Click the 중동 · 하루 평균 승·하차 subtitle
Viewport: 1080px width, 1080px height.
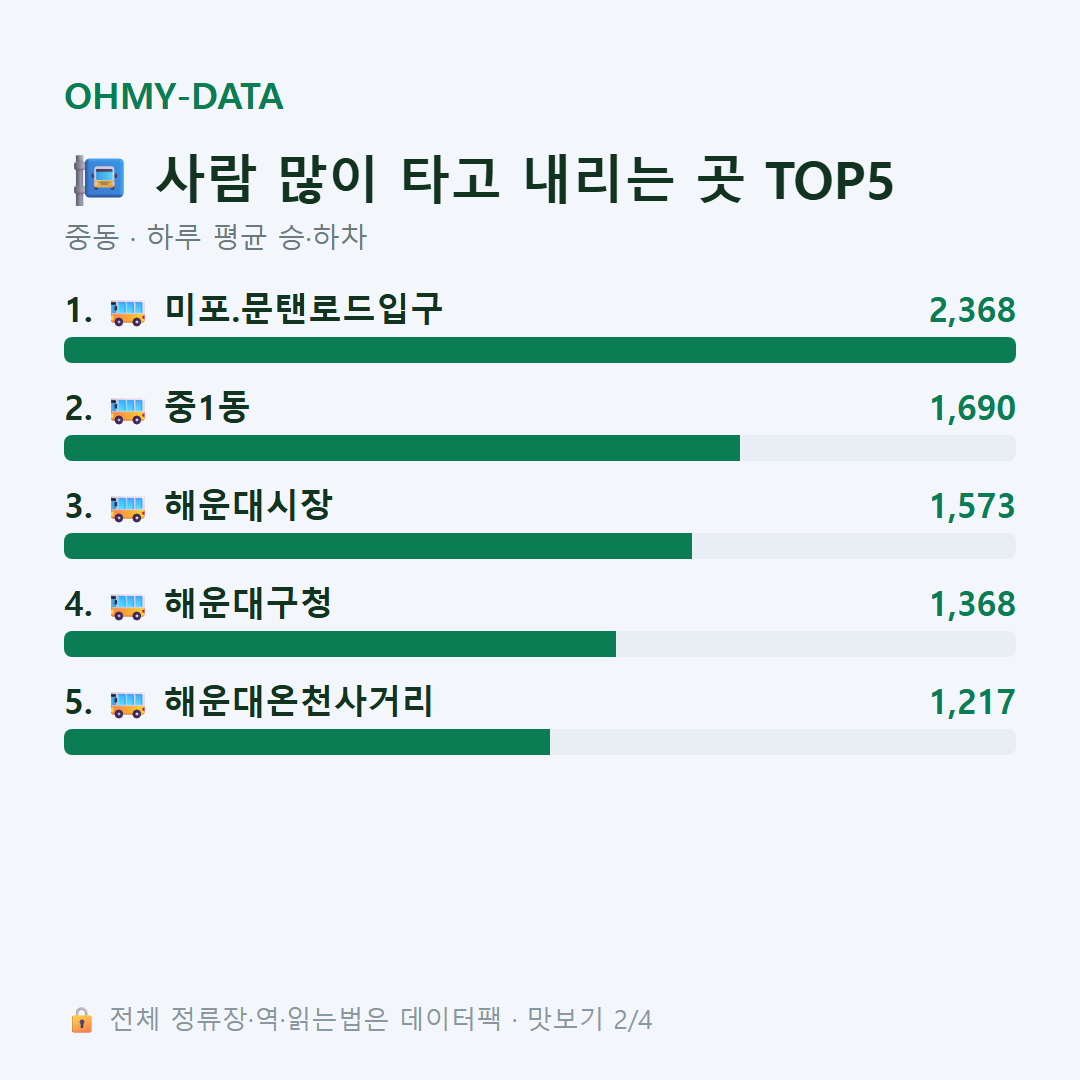[x=216, y=237]
